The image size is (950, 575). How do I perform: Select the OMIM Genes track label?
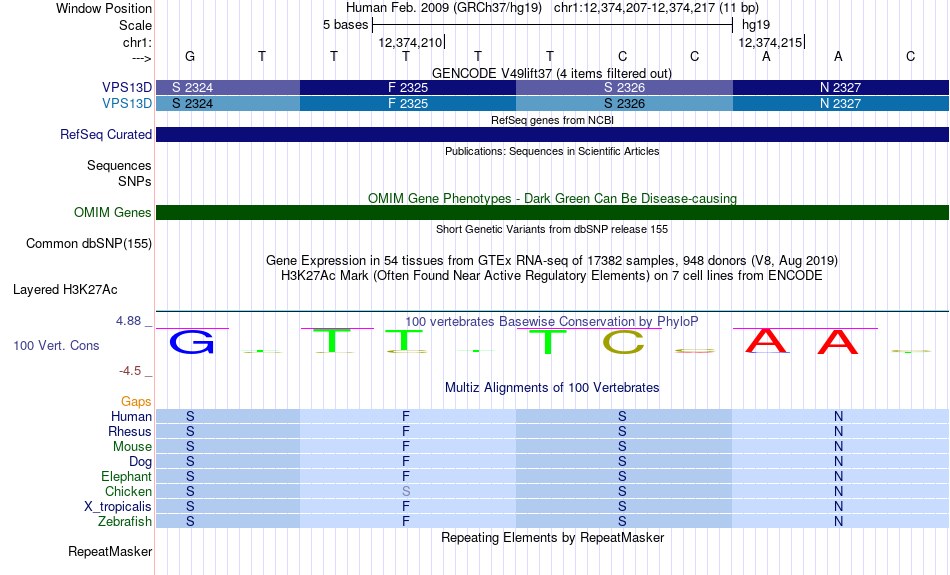click(112, 213)
